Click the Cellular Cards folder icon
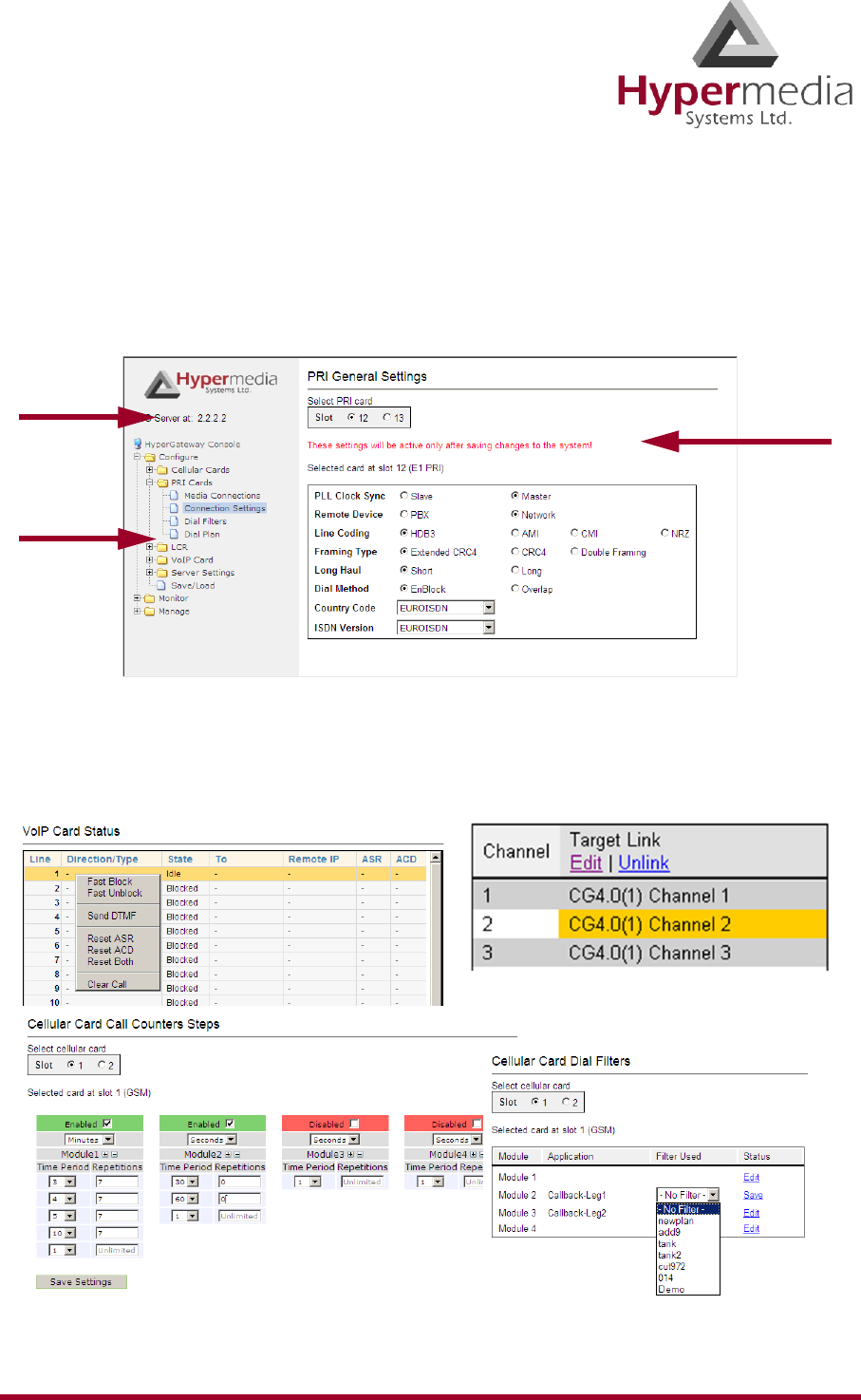Screen dimensions: 861x1400 (162, 469)
